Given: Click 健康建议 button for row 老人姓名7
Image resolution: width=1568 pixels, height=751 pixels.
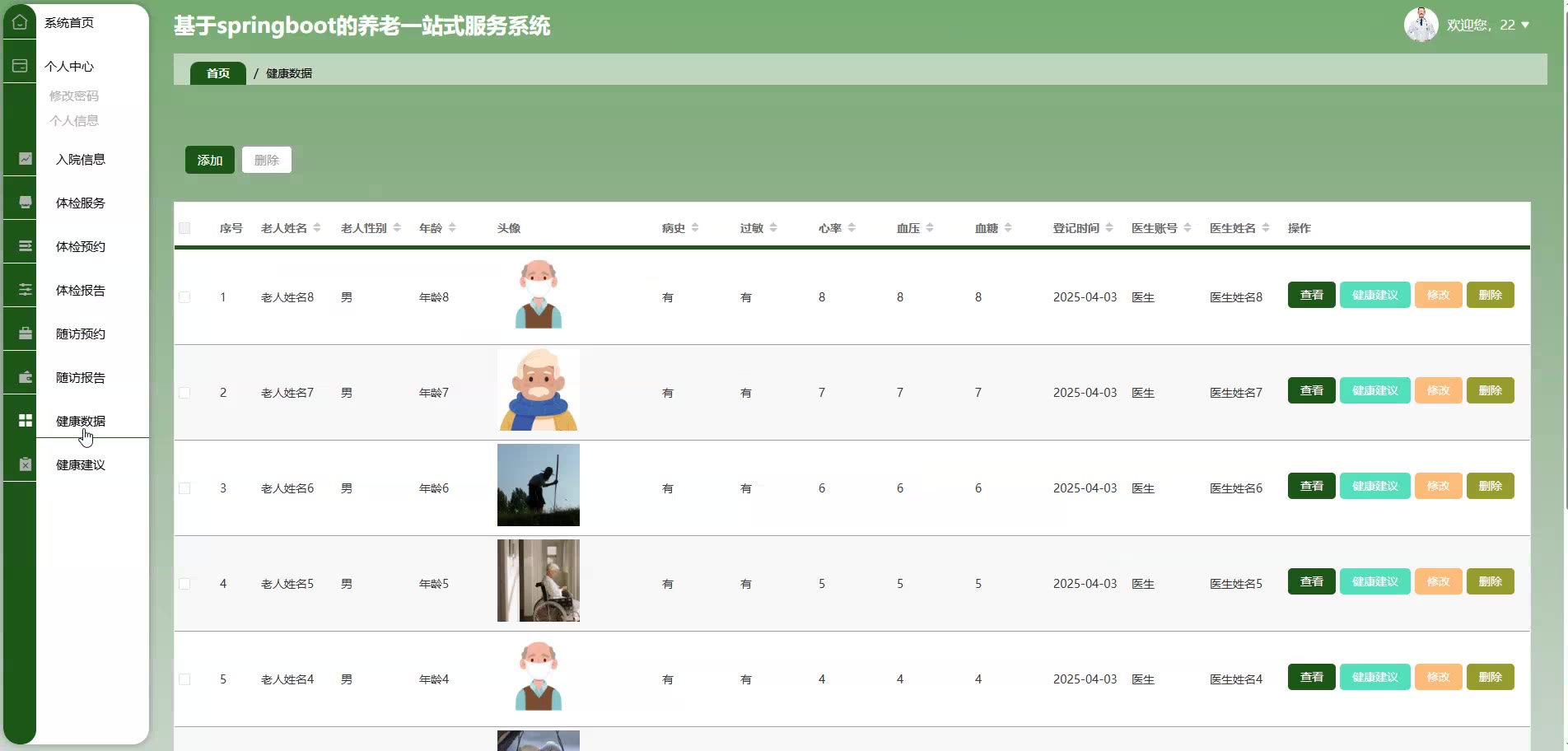Looking at the screenshot, I should (1375, 390).
